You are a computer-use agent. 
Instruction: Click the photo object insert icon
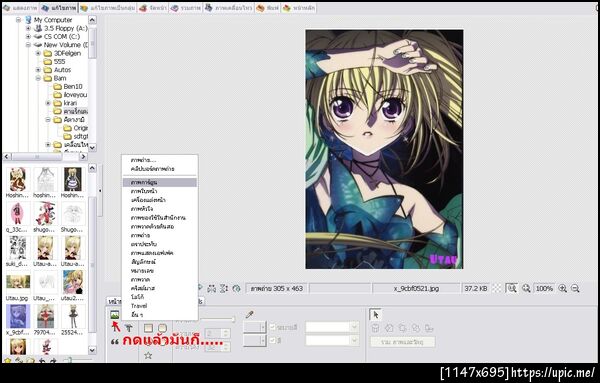click(x=114, y=315)
